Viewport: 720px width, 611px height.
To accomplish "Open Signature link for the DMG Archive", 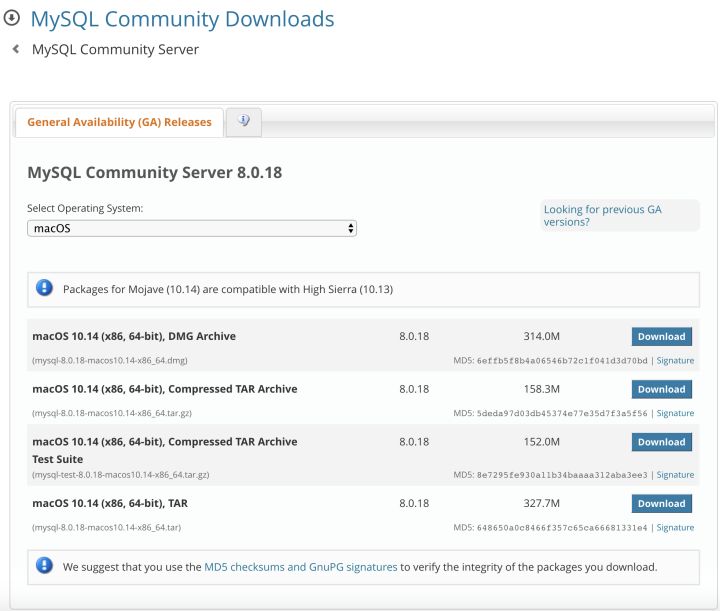I will coord(675,360).
